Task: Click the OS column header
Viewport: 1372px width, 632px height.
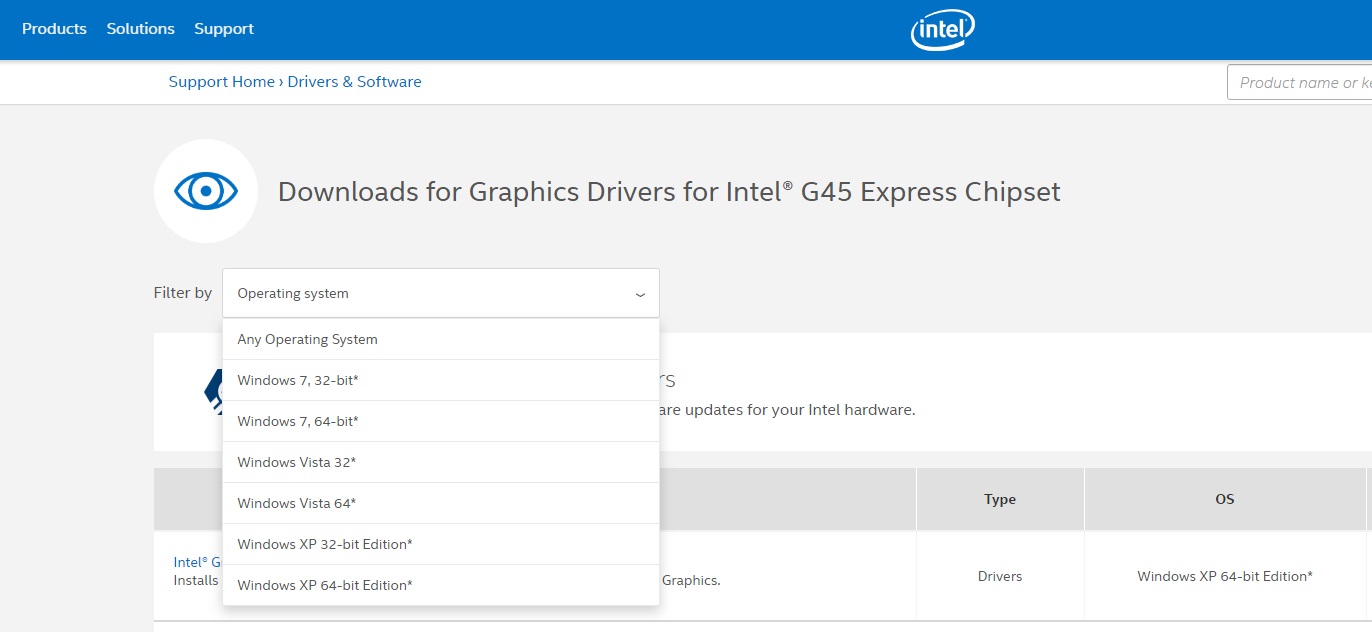Action: click(1225, 499)
